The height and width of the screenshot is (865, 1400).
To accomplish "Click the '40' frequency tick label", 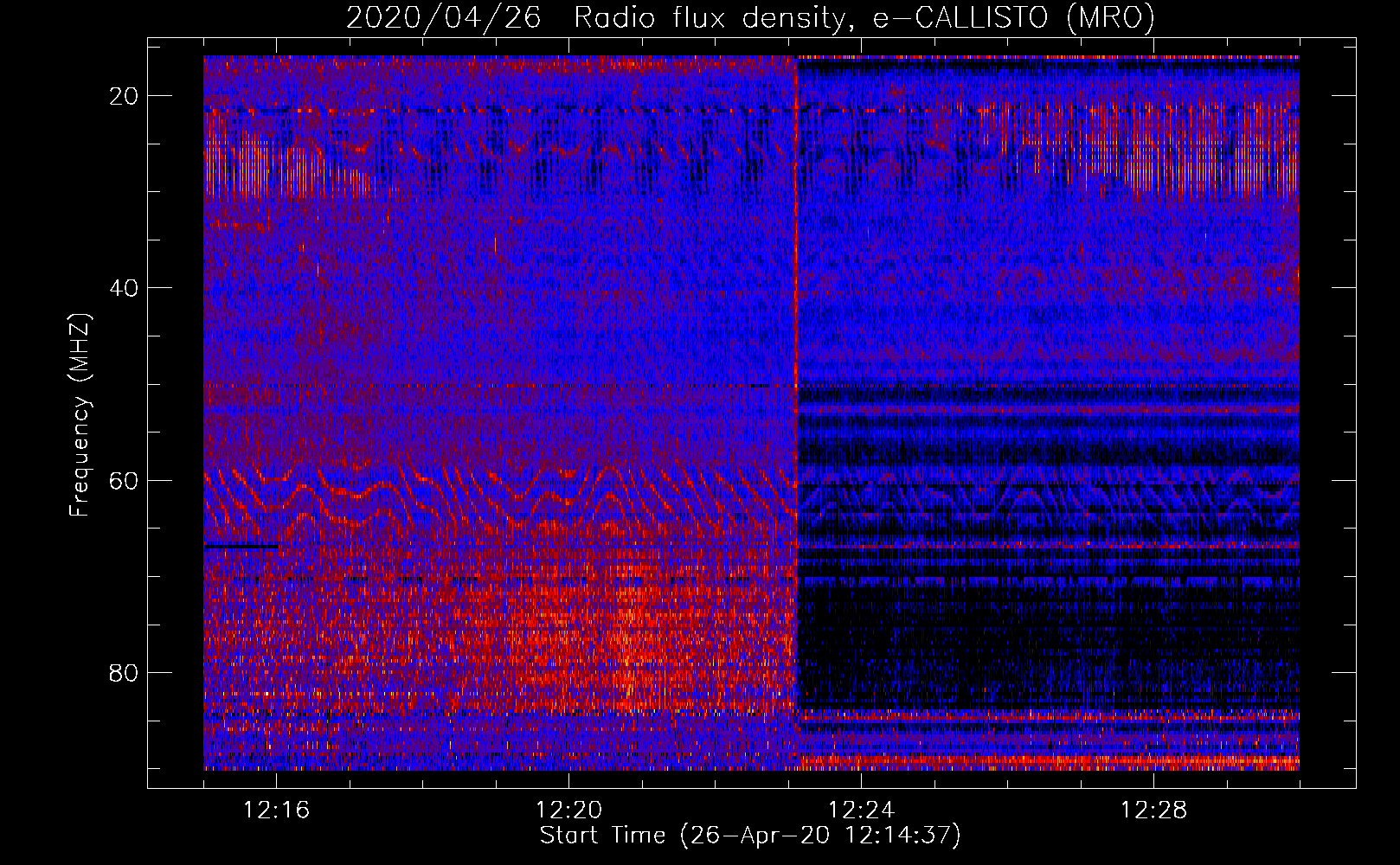I will [124, 288].
